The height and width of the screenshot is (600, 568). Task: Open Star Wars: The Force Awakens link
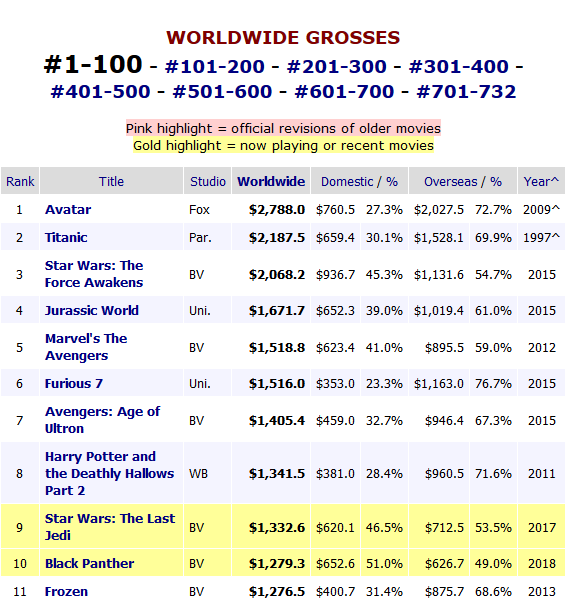[x=94, y=274]
